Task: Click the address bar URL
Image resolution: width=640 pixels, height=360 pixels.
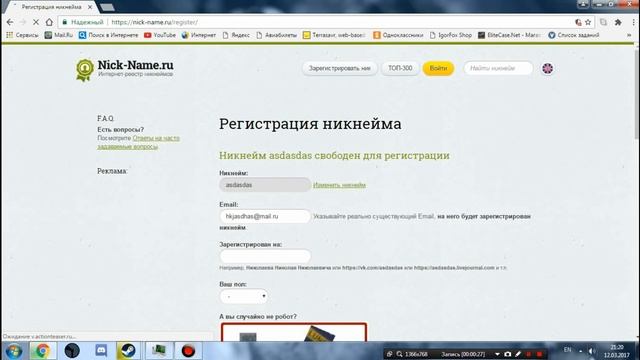Action: (x=154, y=22)
